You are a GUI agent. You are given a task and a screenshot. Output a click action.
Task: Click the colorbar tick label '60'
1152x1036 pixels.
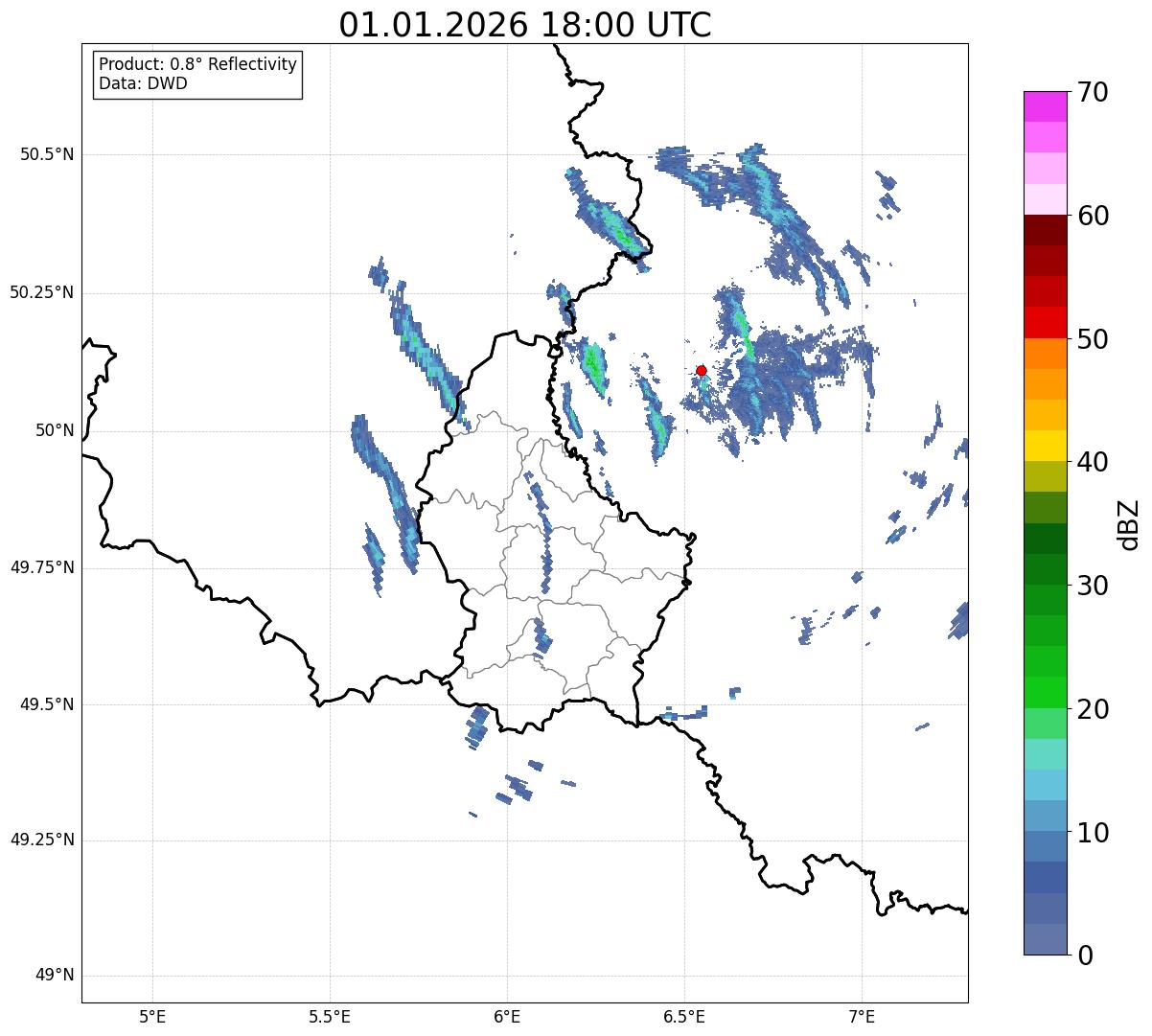1093,216
